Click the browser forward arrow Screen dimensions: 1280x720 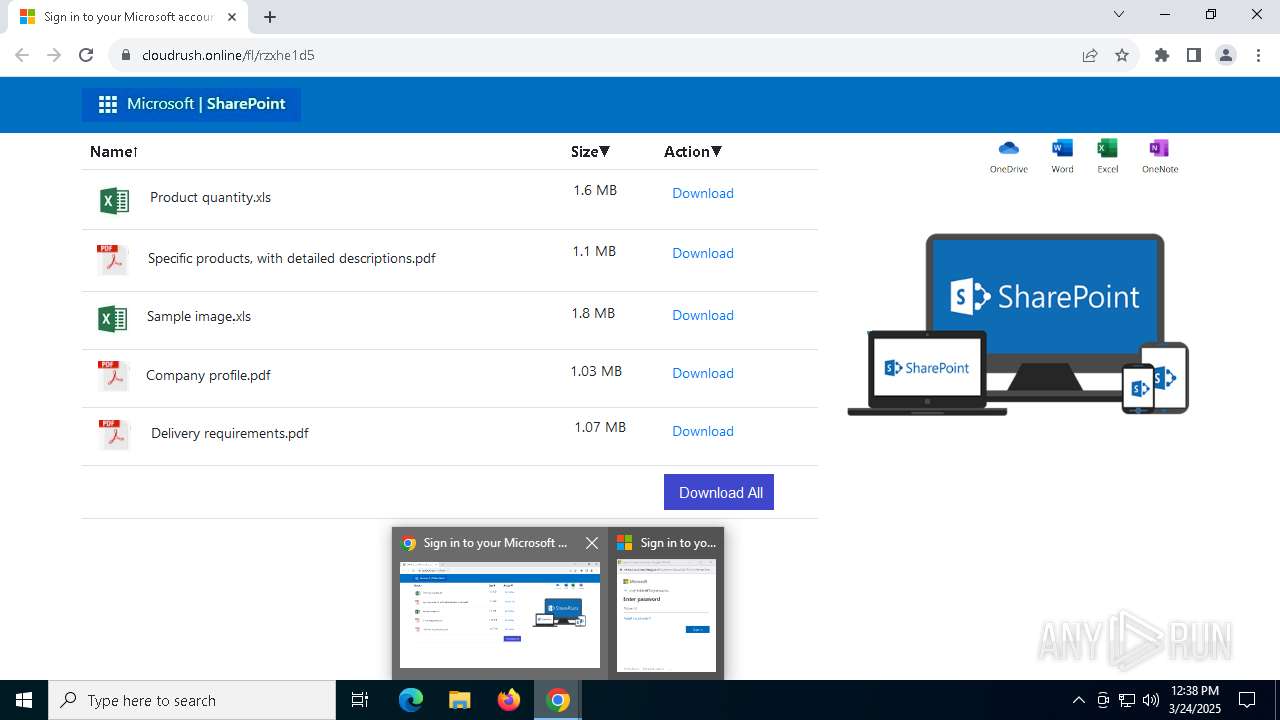coord(54,55)
